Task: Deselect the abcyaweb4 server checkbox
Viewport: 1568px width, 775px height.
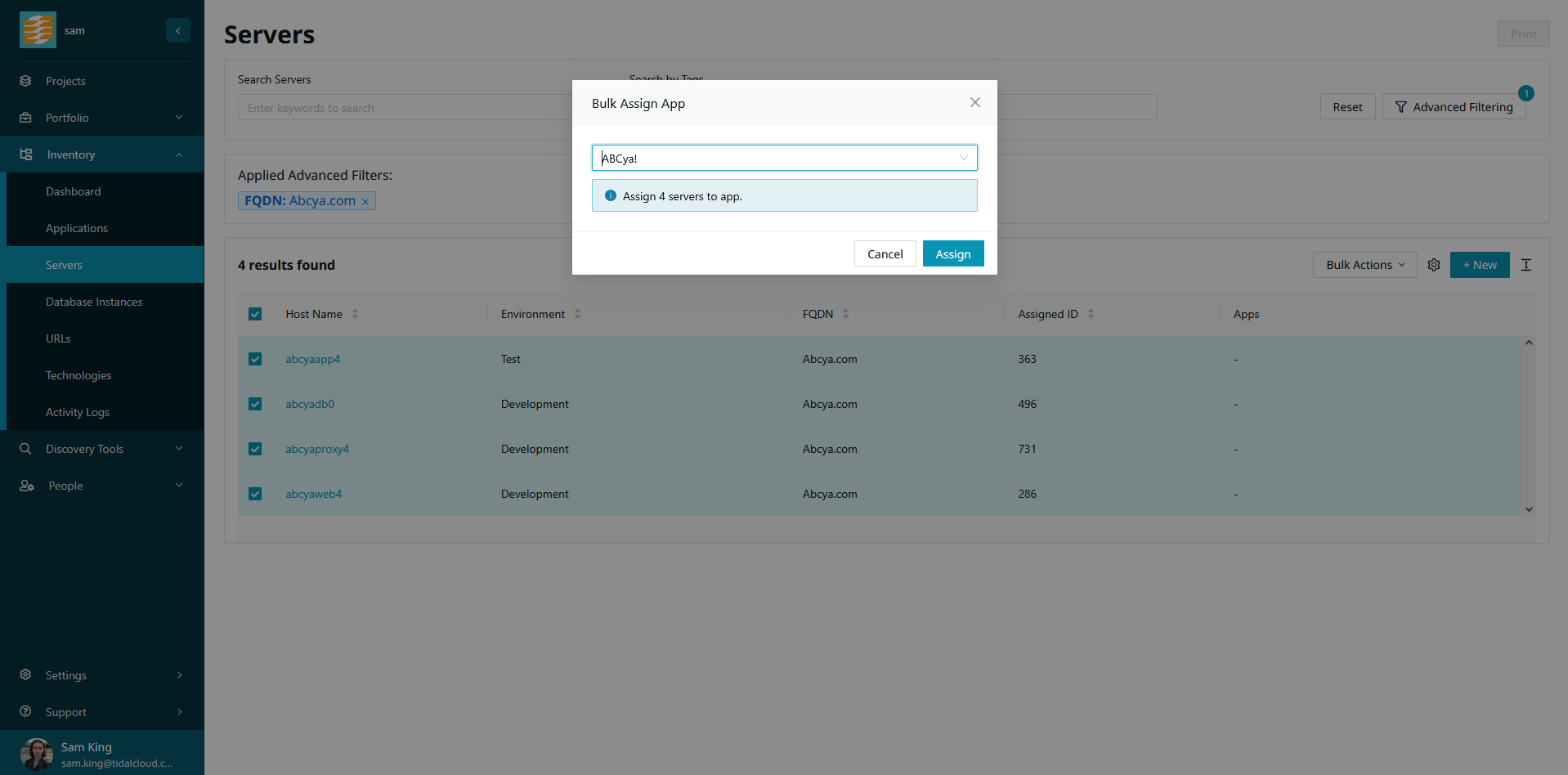Action: tap(255, 494)
